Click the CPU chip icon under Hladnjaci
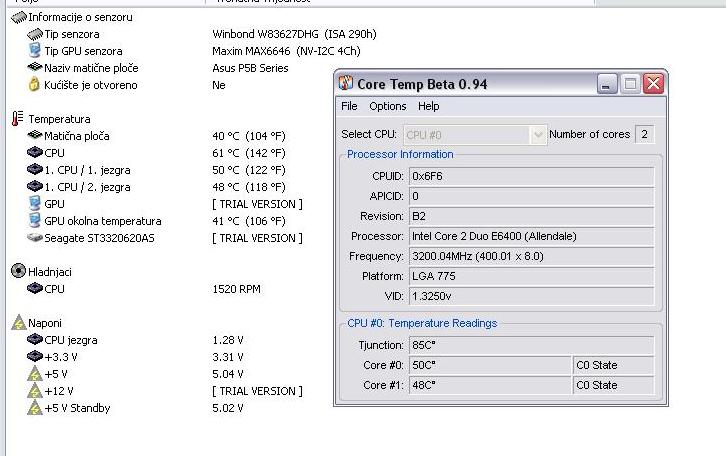This screenshot has width=726, height=456. (35, 288)
